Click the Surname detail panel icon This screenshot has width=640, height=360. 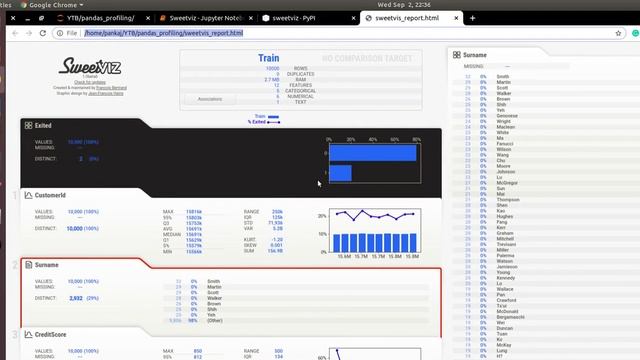point(456,55)
